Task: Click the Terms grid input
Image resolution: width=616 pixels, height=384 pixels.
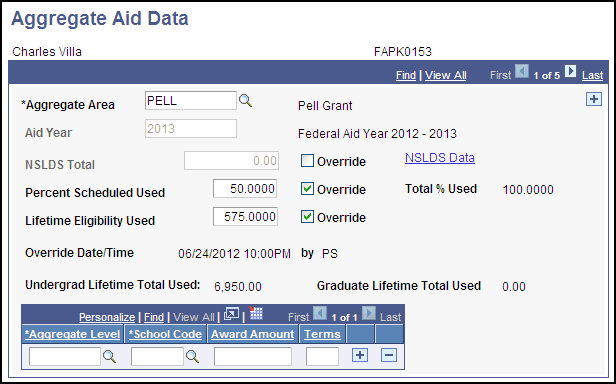Action: [x=322, y=356]
